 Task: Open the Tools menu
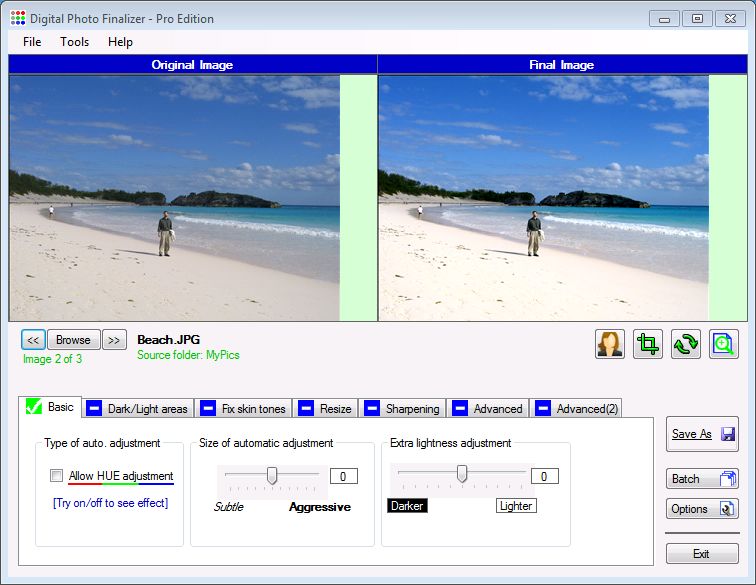74,42
